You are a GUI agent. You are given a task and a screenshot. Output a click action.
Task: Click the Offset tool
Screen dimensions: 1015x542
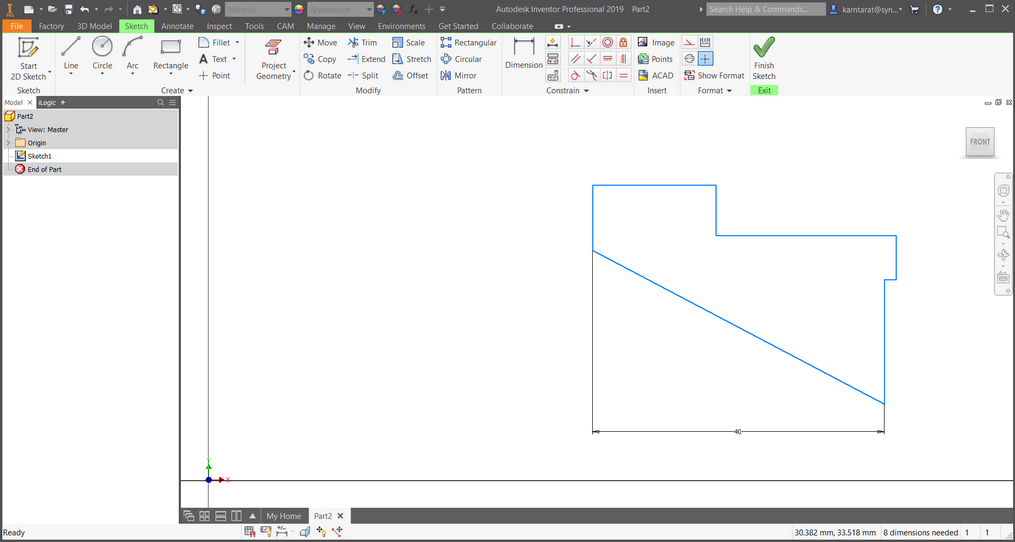click(x=410, y=75)
